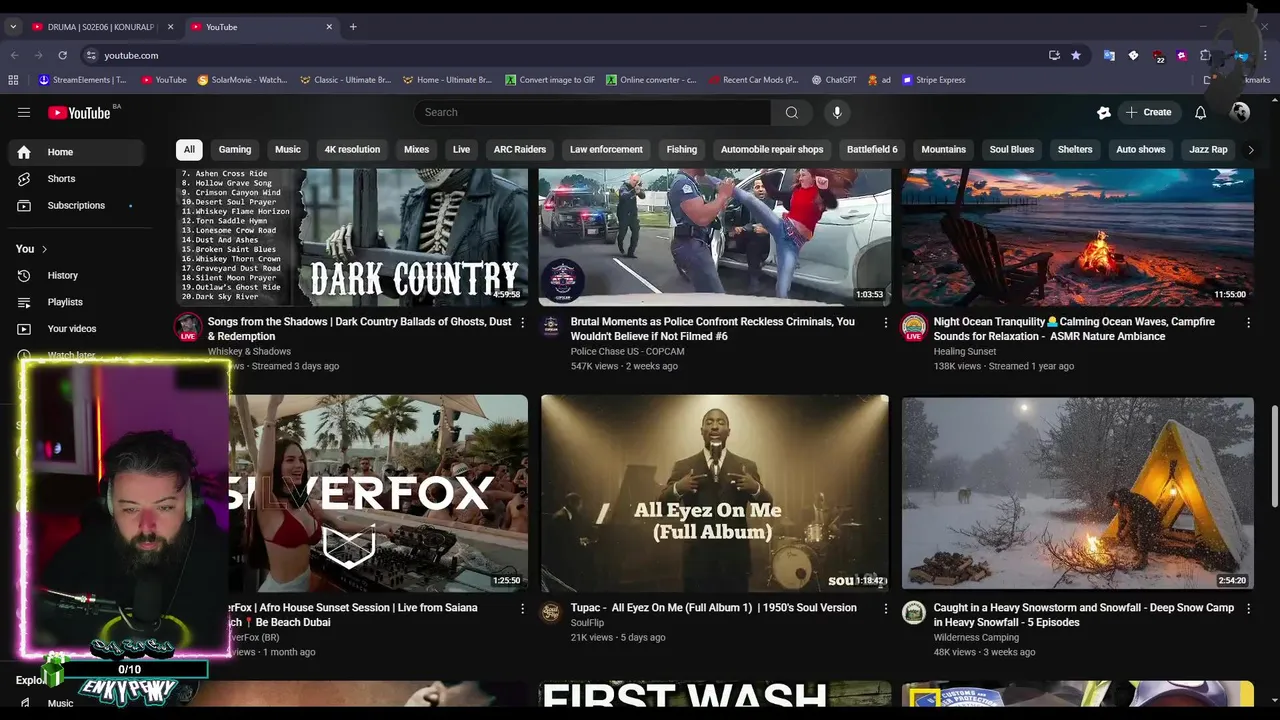Open options for Tupac All Eyez video
This screenshot has width=1280, height=720.
pyautogui.click(x=885, y=608)
